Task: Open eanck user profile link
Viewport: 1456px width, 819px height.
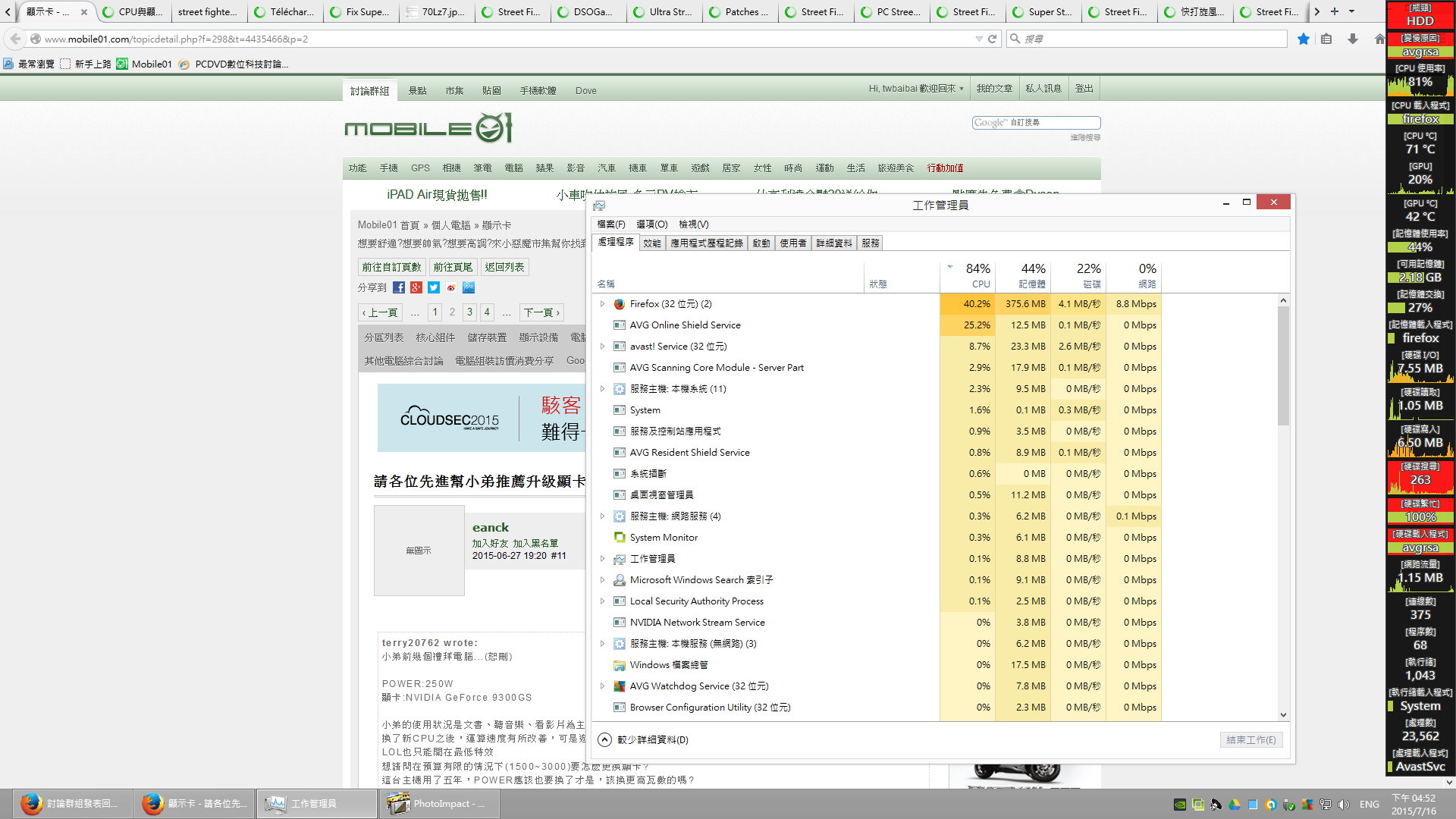Action: pyautogui.click(x=491, y=528)
